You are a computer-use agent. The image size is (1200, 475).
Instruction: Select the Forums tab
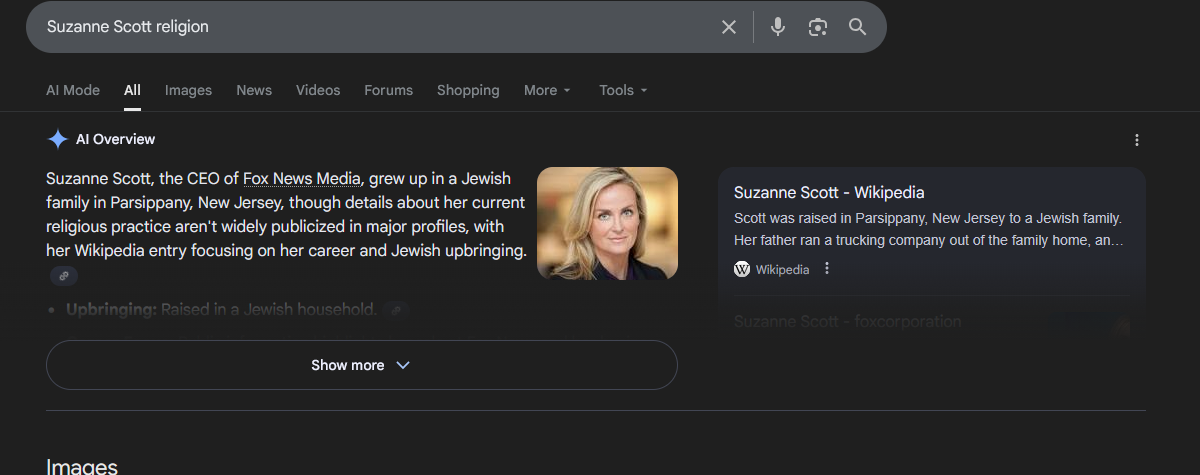pos(388,90)
